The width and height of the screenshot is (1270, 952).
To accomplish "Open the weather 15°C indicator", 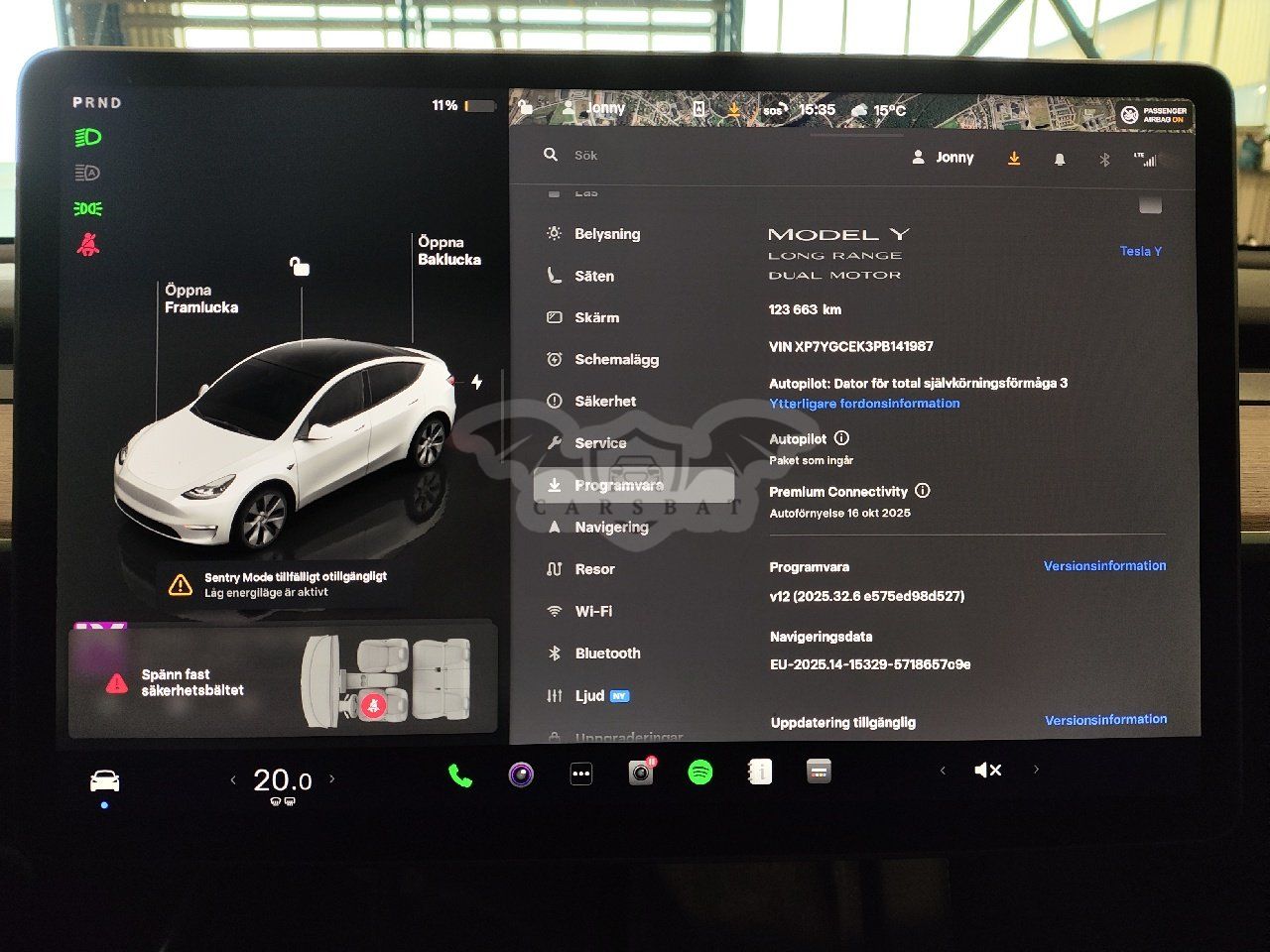I will 878,110.
